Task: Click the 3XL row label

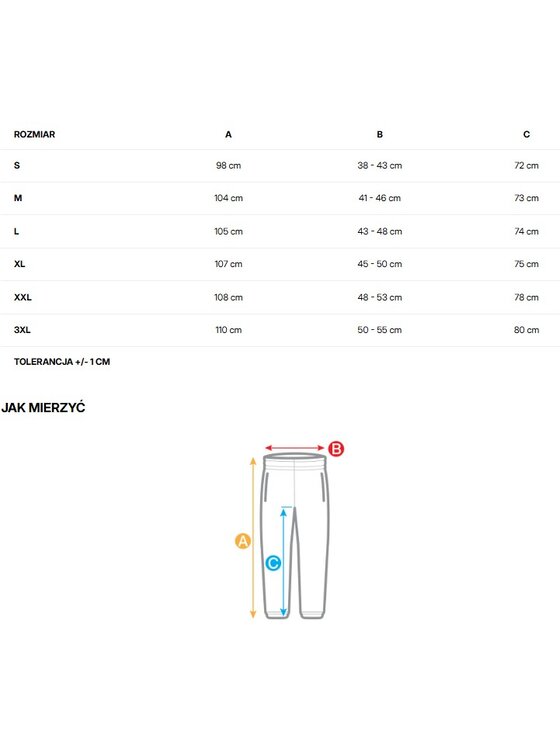Action: [x=22, y=330]
